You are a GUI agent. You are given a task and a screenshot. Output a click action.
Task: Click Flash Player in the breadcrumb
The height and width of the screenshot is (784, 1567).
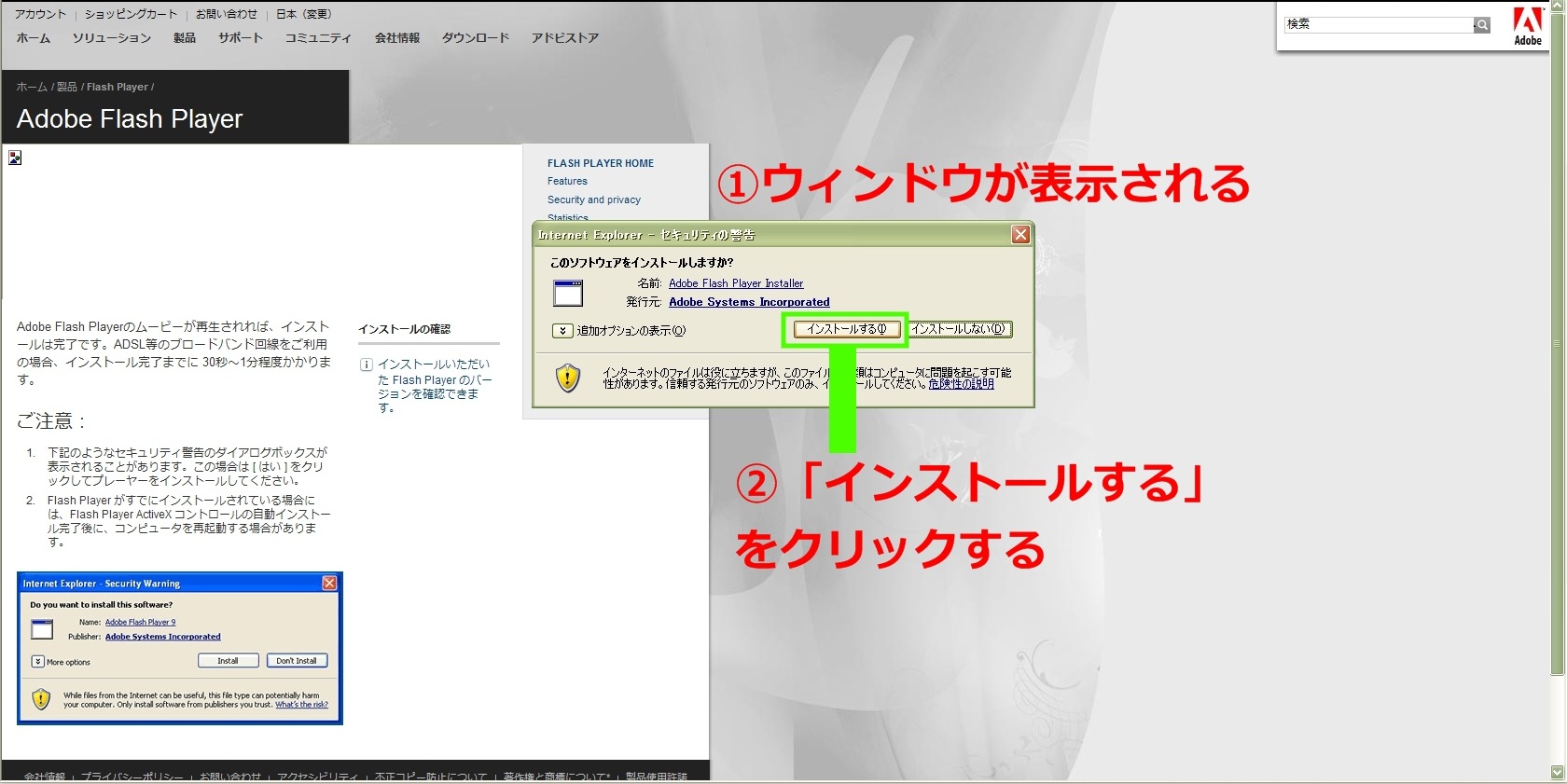coord(118,87)
